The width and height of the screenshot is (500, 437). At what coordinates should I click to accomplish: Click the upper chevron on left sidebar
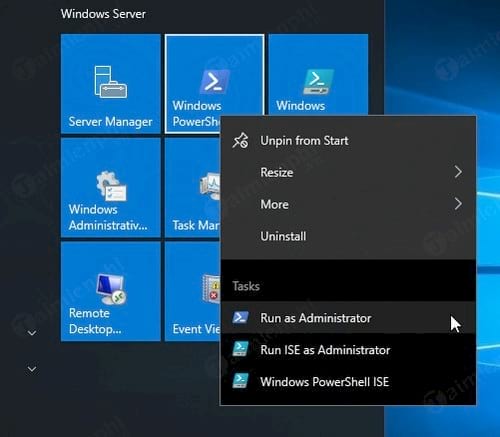tap(32, 333)
